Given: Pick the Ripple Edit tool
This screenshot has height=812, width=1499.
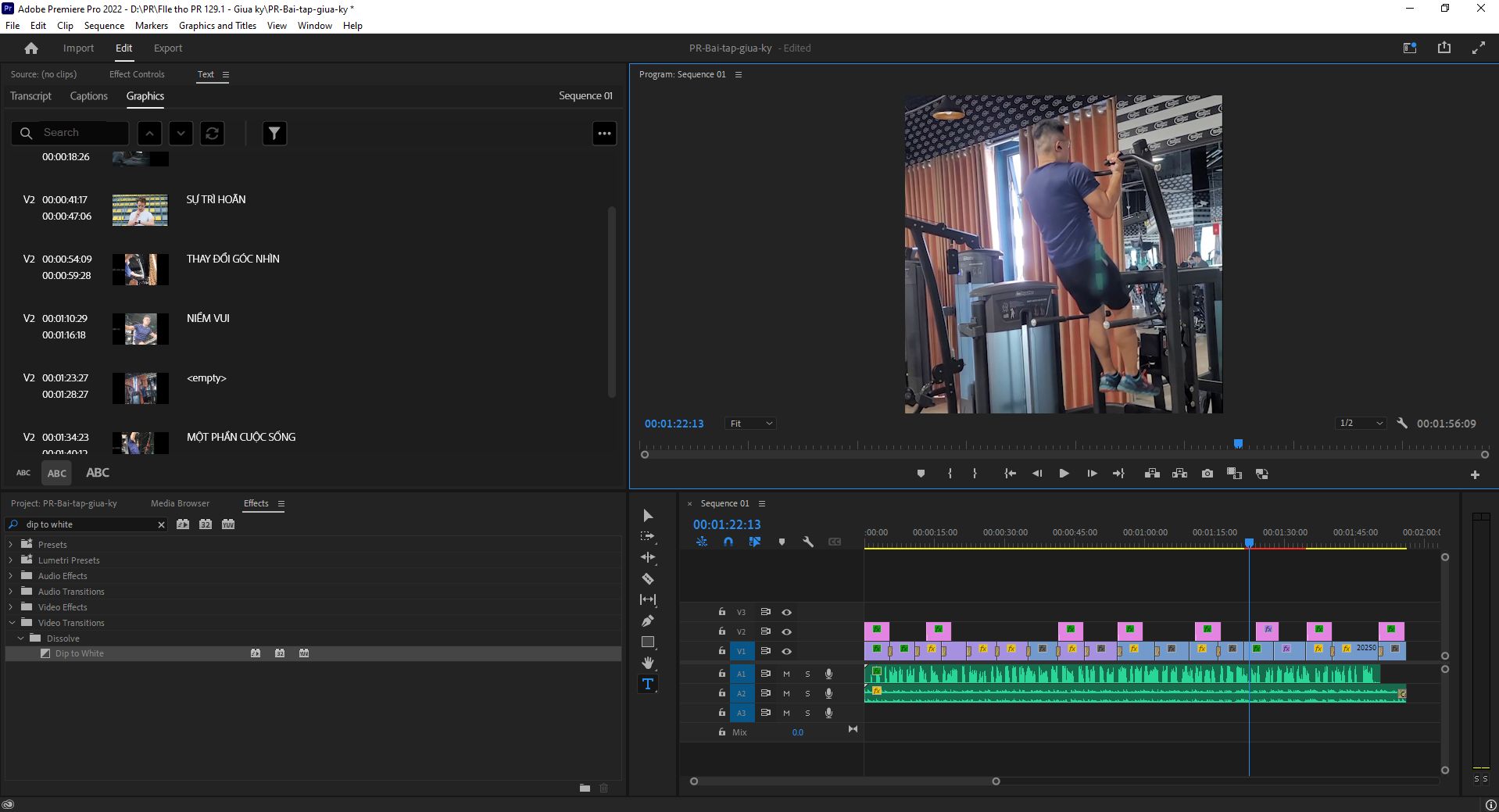Looking at the screenshot, I should [x=648, y=557].
